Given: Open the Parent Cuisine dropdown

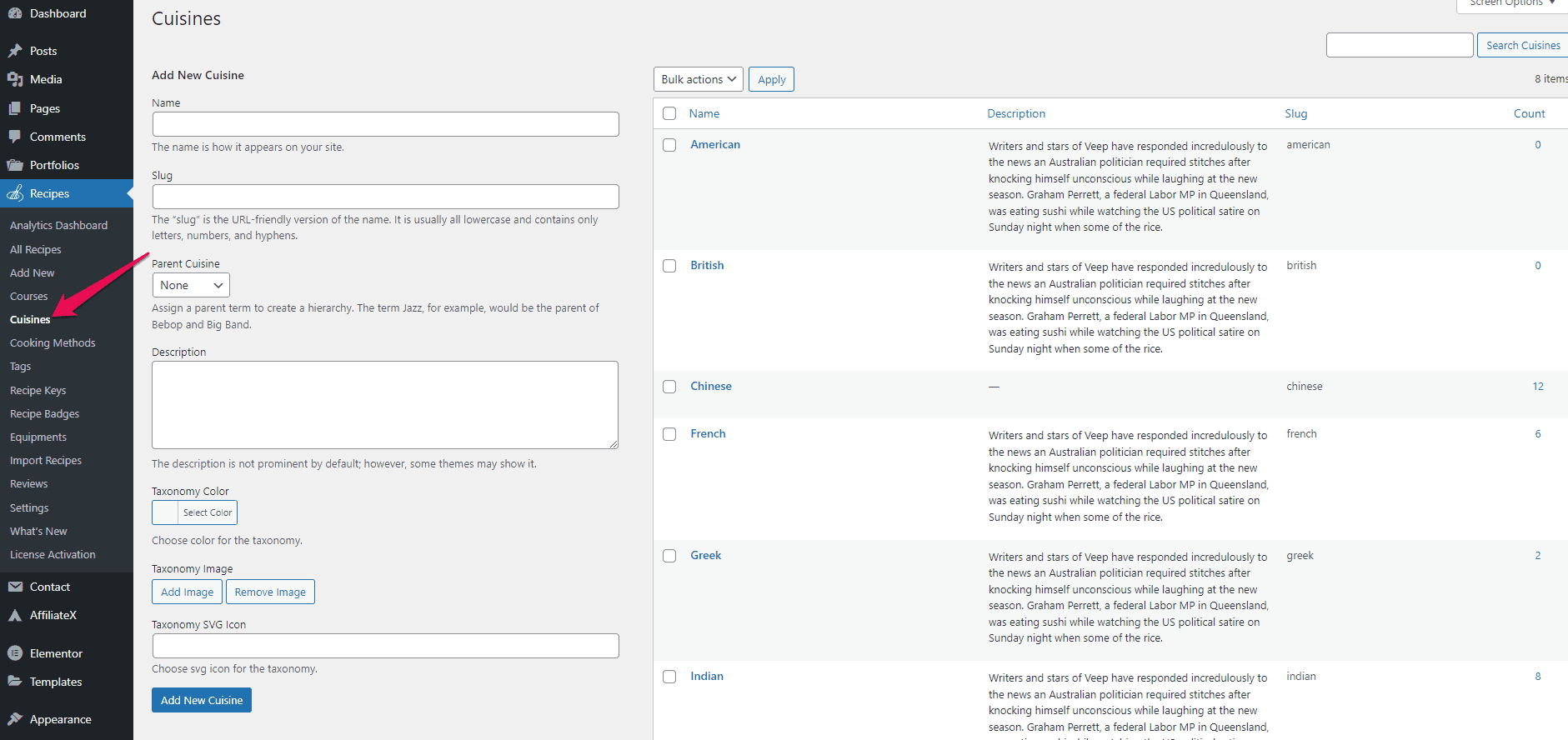Looking at the screenshot, I should [x=191, y=285].
